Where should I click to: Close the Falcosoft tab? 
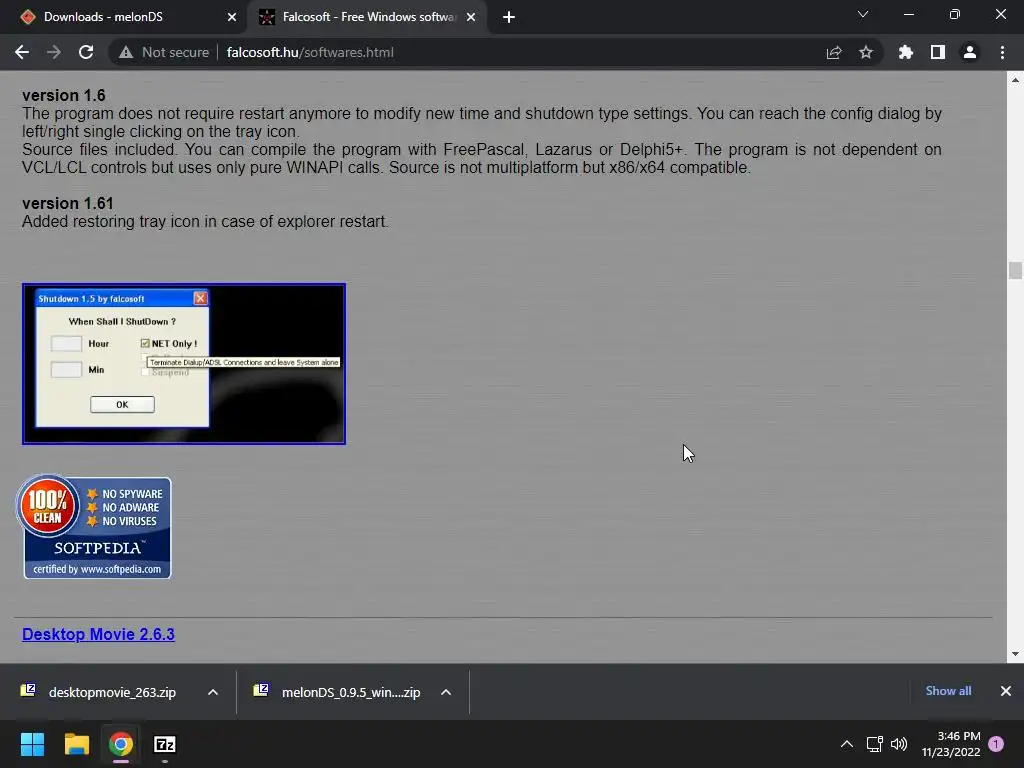471,18
